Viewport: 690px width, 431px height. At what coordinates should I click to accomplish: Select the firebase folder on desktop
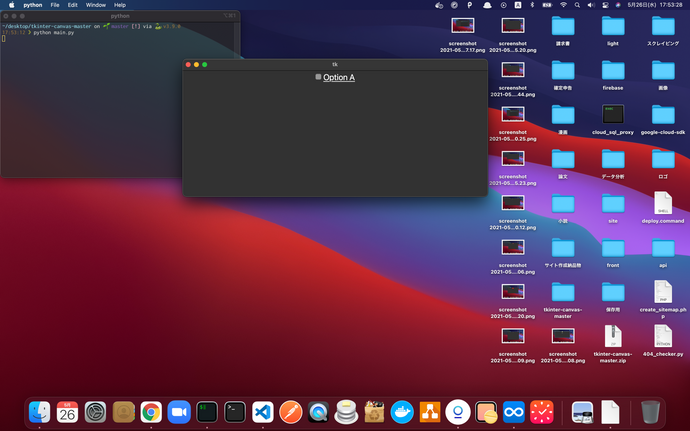pos(613,70)
